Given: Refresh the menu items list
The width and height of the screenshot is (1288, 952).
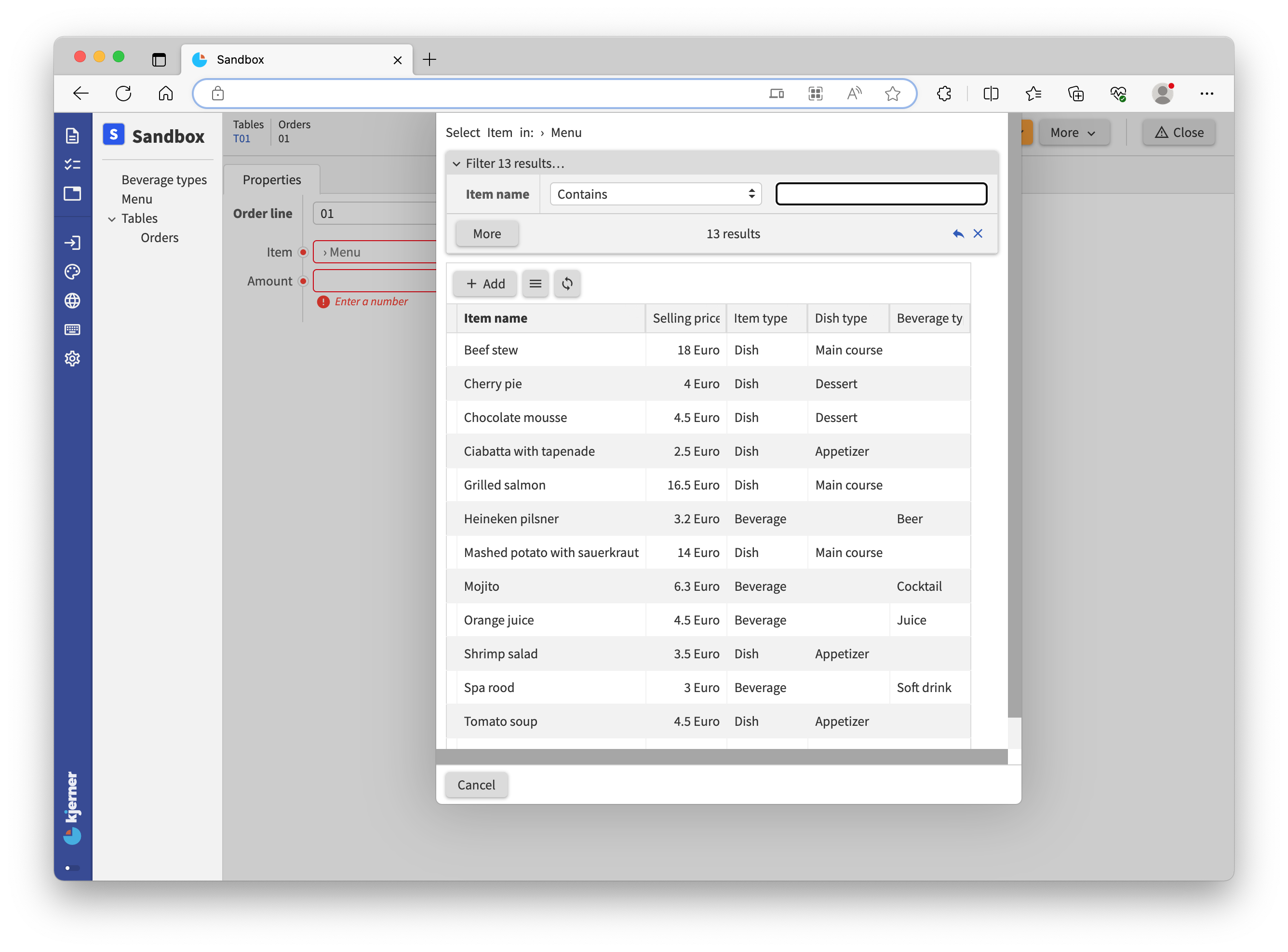Looking at the screenshot, I should click(567, 284).
